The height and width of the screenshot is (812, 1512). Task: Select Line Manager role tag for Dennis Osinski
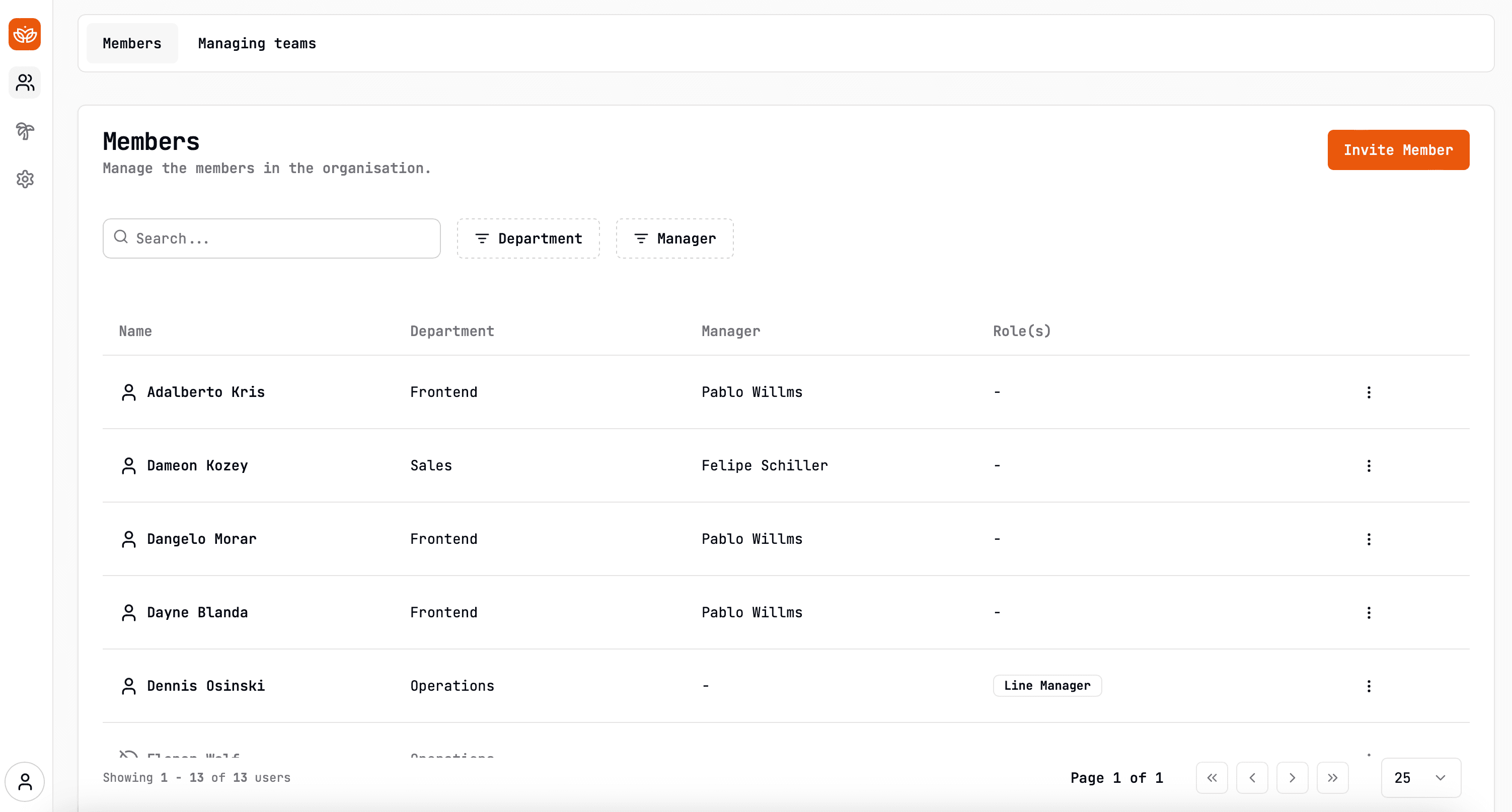tap(1047, 685)
